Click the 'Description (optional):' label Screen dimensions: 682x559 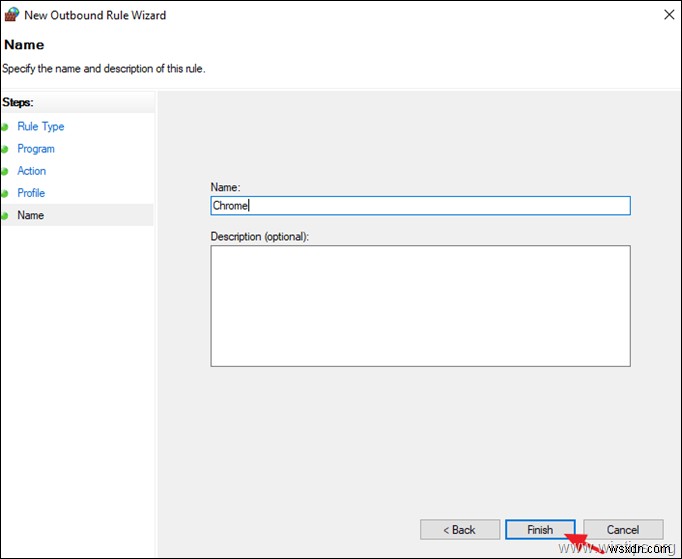(260, 237)
